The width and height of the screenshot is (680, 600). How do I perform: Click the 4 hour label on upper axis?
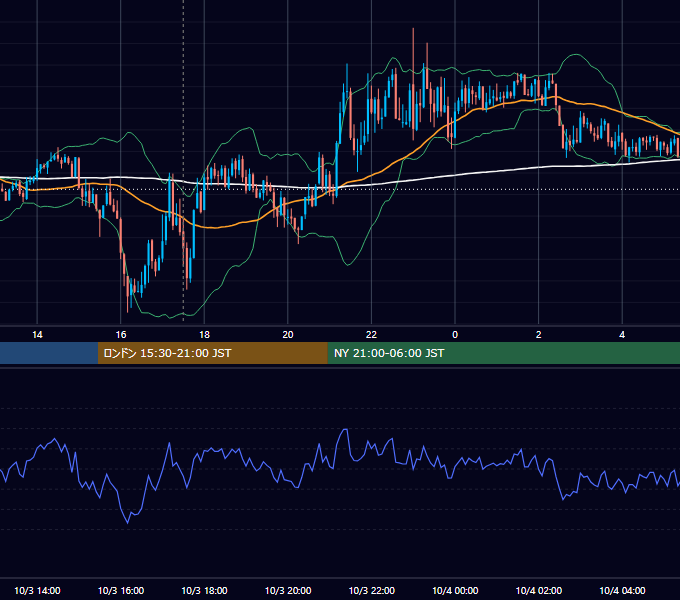pos(622,335)
